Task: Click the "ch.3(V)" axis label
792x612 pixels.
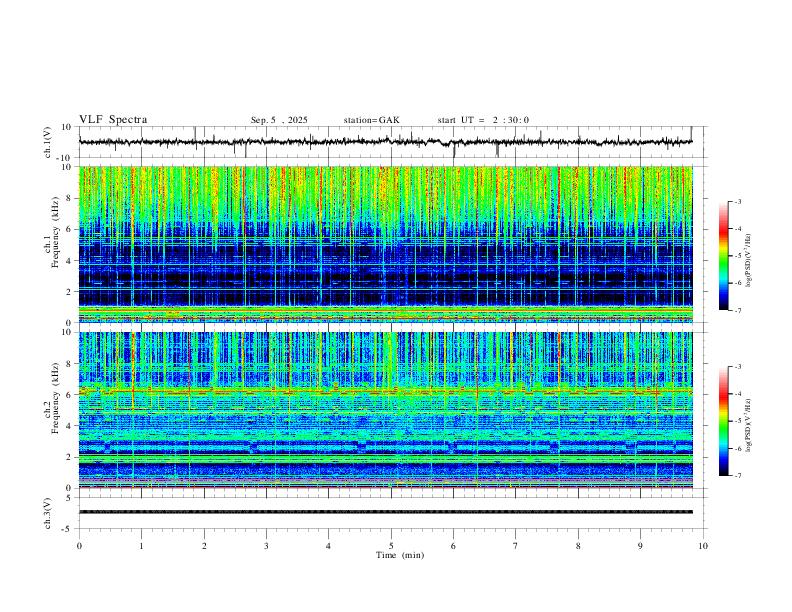Action: (48, 513)
